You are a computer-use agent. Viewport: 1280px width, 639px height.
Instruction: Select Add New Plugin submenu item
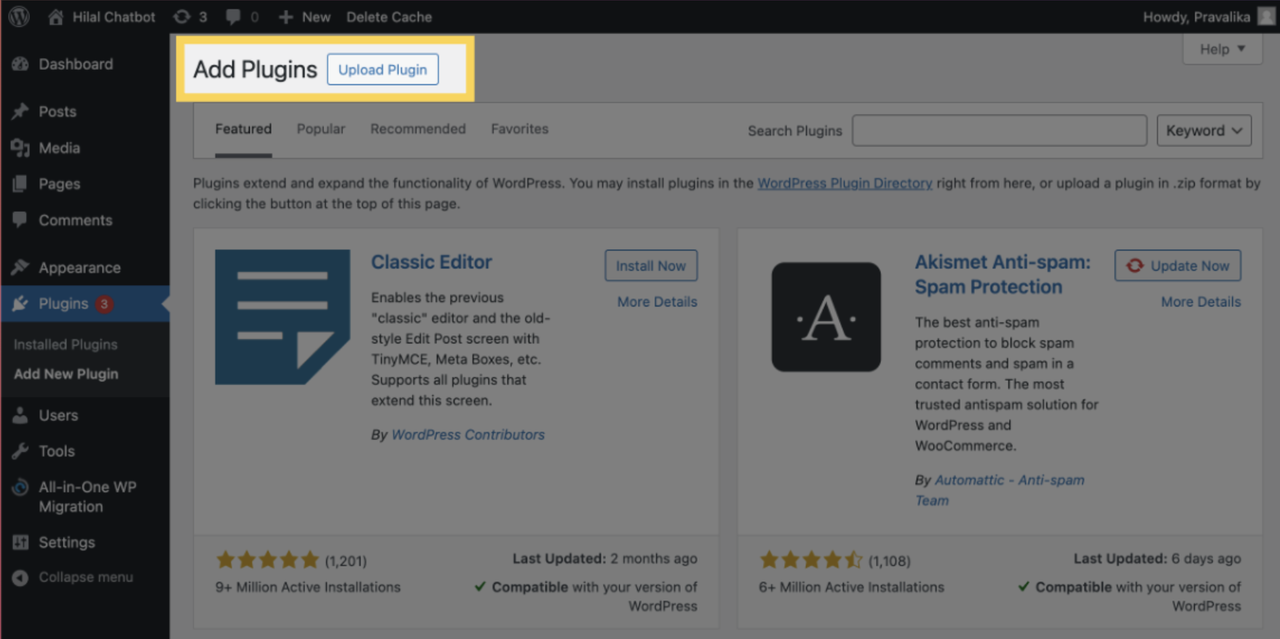coord(66,374)
